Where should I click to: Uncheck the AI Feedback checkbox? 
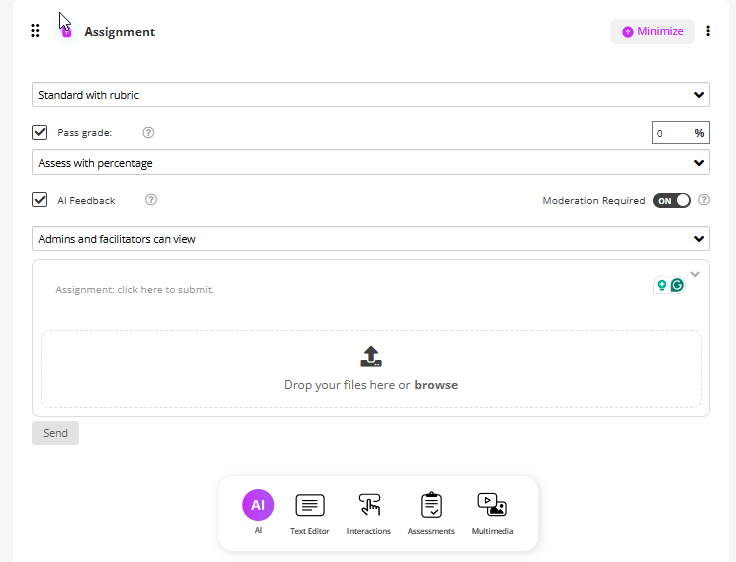(x=39, y=200)
